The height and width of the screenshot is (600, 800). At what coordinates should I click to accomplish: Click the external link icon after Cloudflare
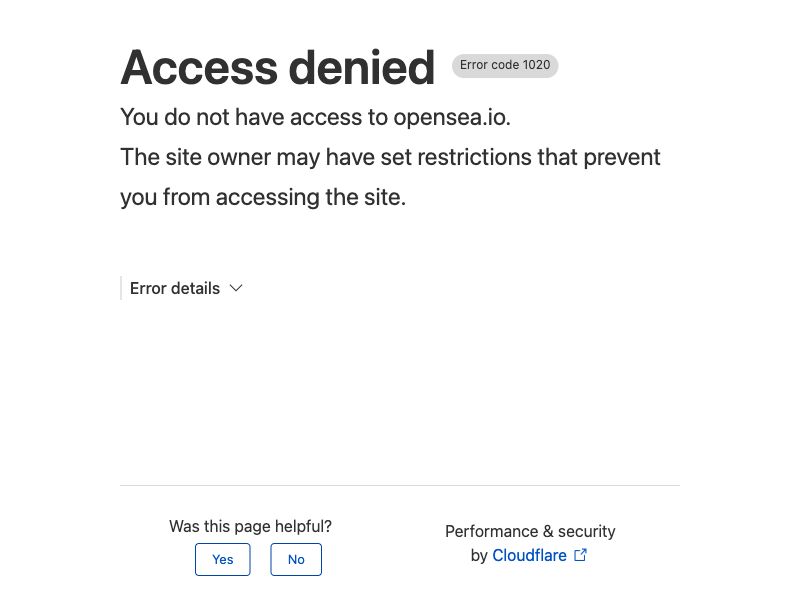click(580, 555)
